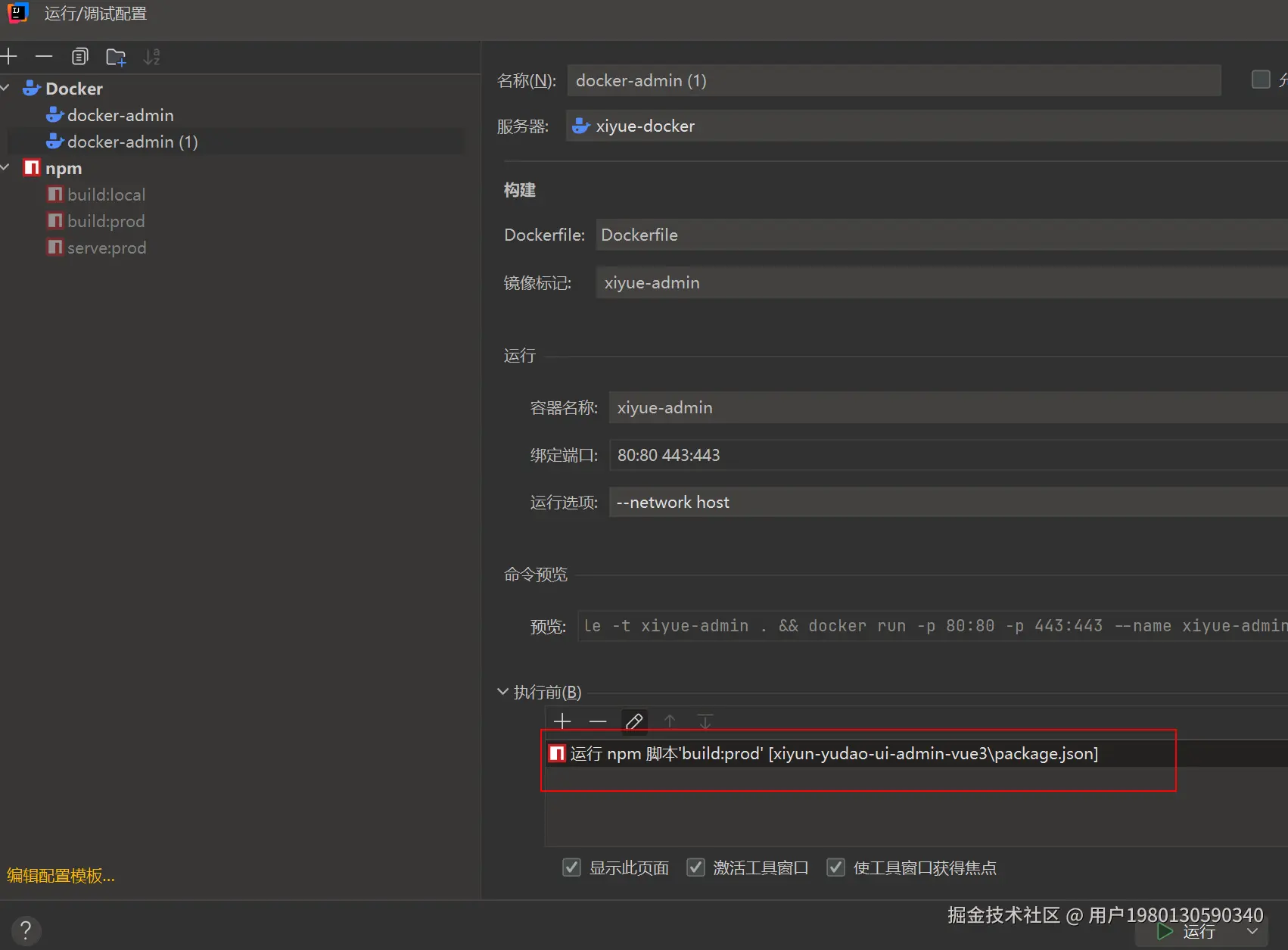Screen dimensions: 1288x950
Task: Select the build:local npm configuration
Action: click(x=106, y=195)
